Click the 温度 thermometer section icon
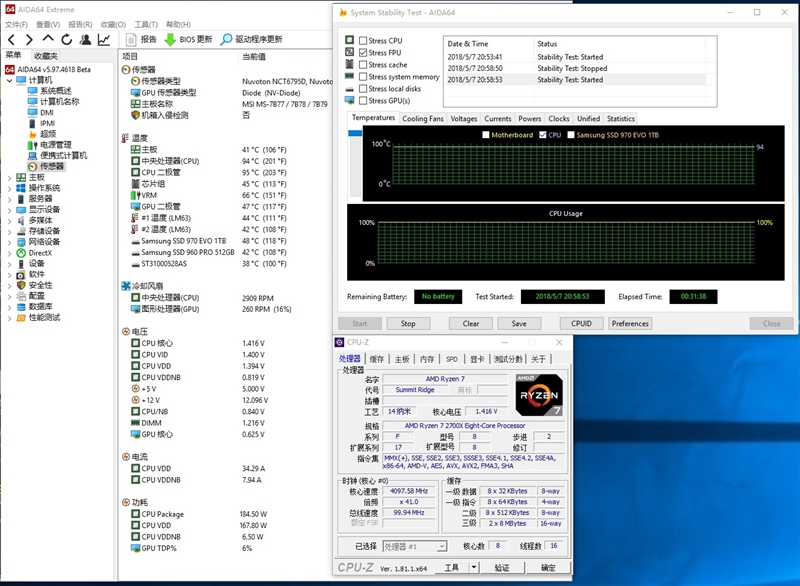This screenshot has height=586, width=800. [x=125, y=138]
